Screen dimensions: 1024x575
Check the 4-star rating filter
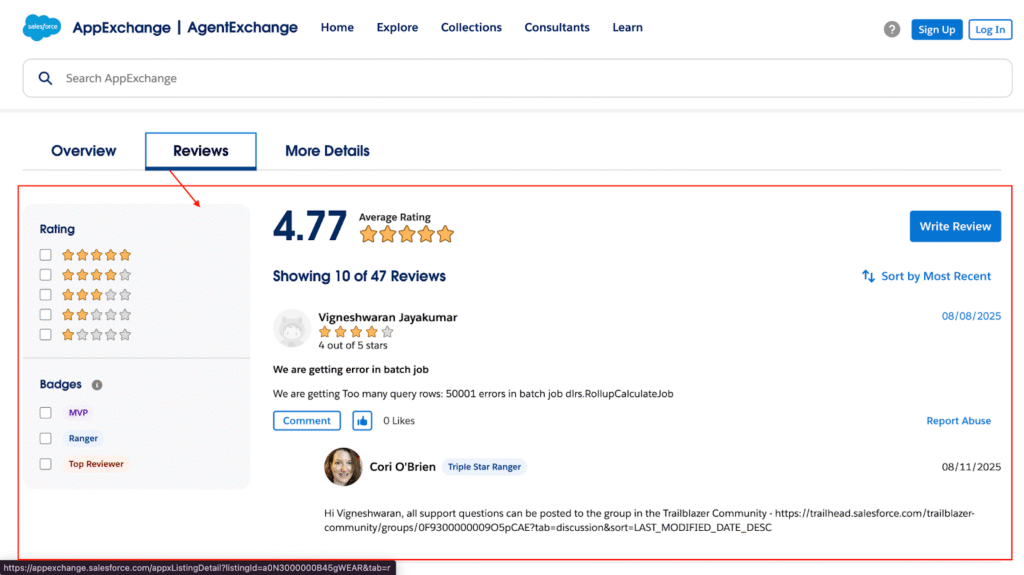tap(45, 275)
